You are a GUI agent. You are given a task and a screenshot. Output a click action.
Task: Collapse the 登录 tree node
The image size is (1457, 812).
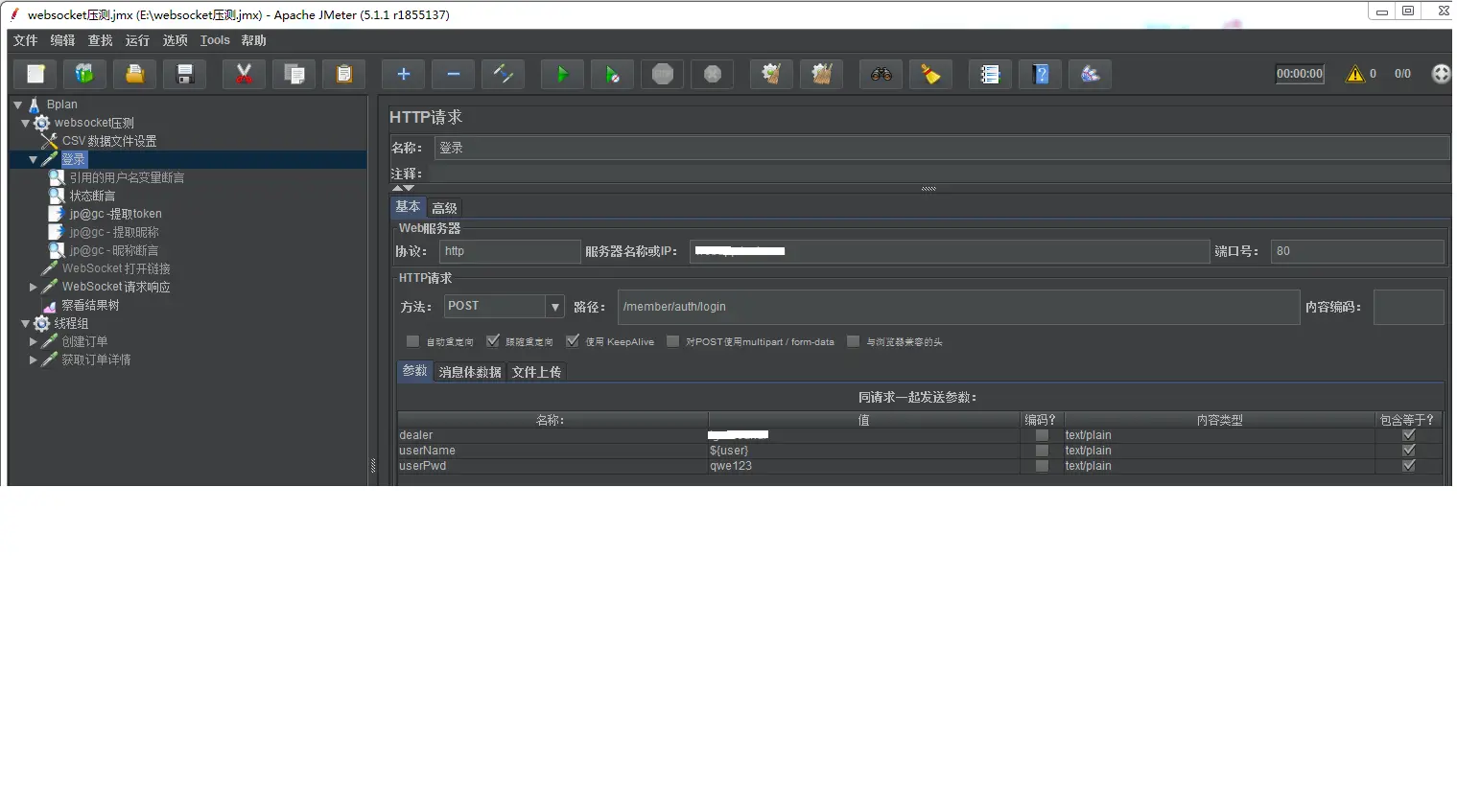[x=33, y=160]
